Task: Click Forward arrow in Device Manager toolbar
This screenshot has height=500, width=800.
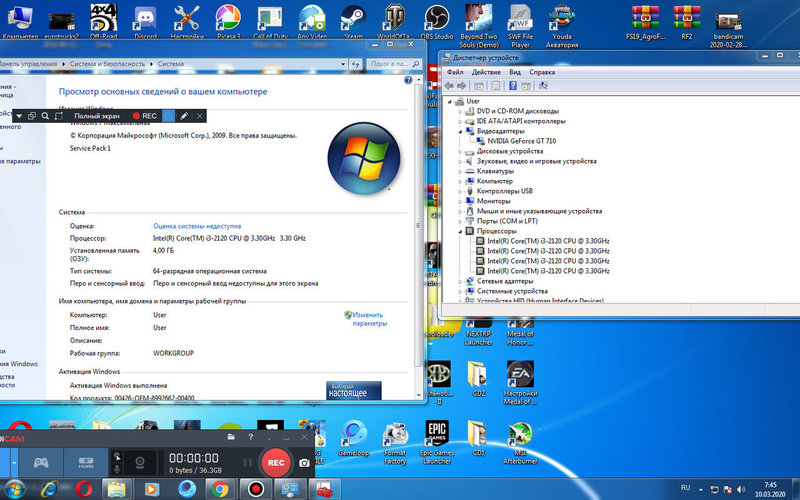Action: coord(461,86)
